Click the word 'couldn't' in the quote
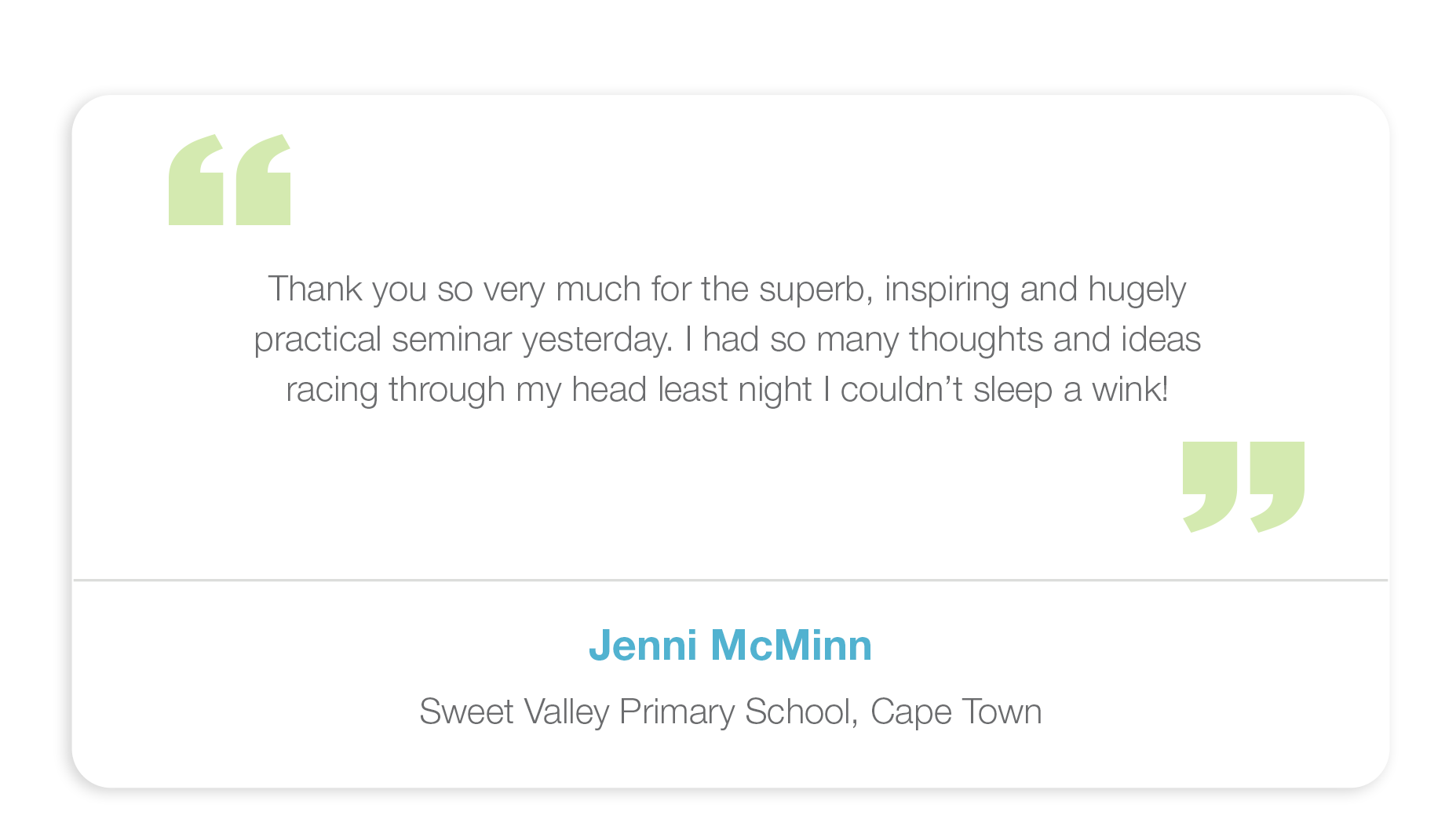The image size is (1456, 819). coord(901,390)
